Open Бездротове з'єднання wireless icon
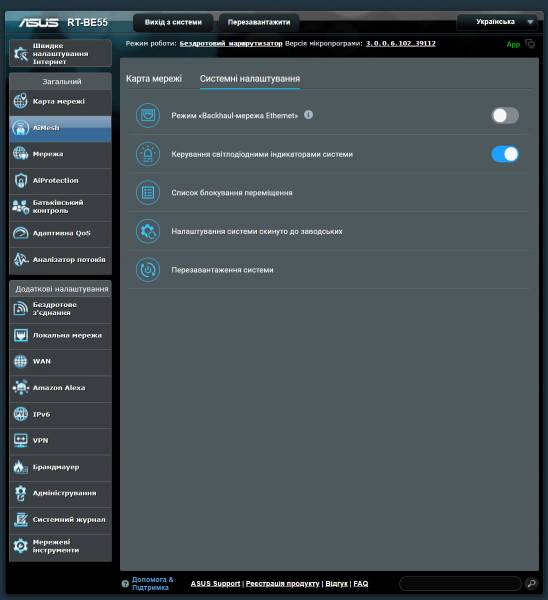This screenshot has width=548, height=600. (21, 308)
